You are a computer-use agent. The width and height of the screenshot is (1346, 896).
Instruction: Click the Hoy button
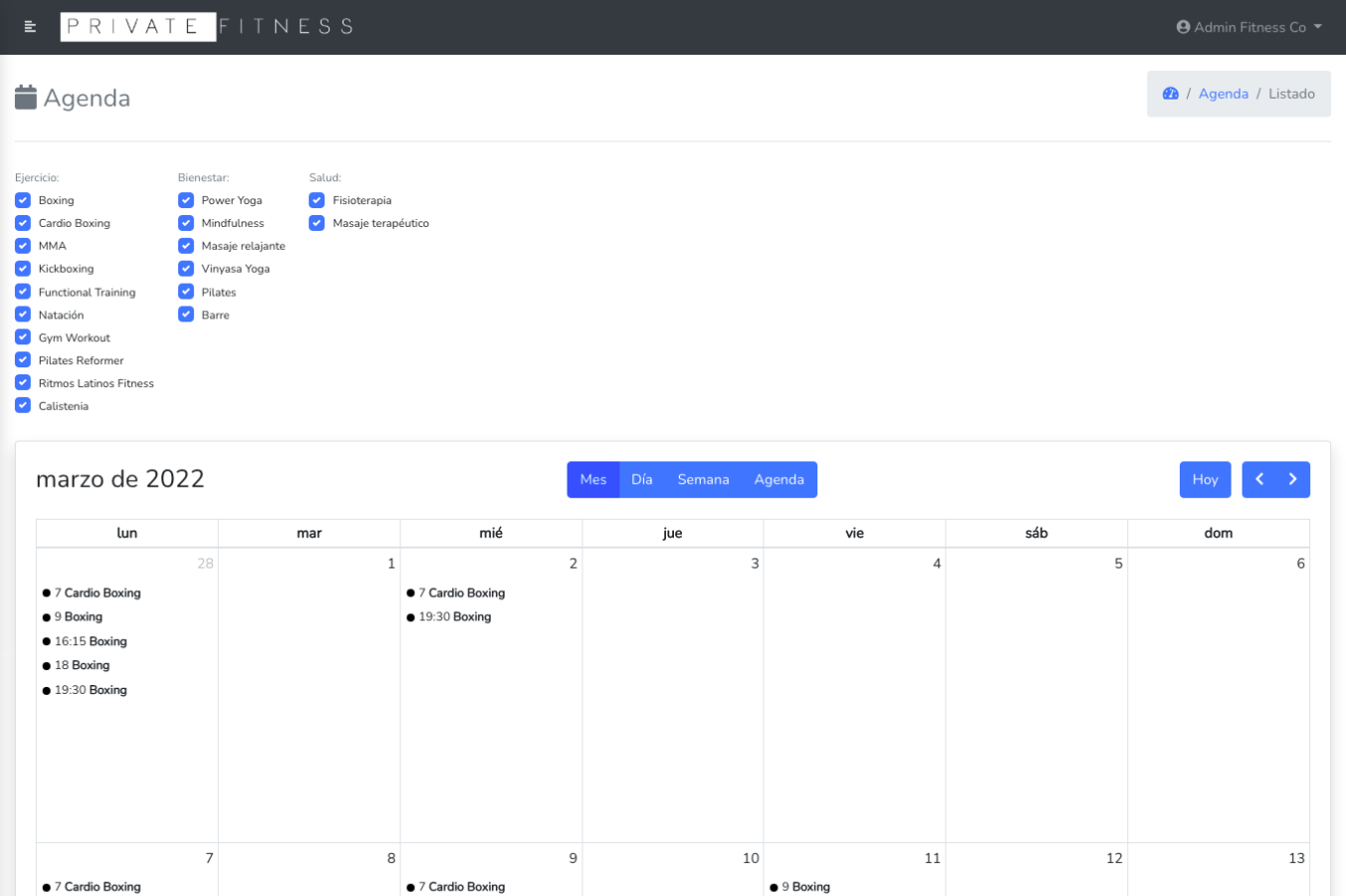(x=1205, y=479)
